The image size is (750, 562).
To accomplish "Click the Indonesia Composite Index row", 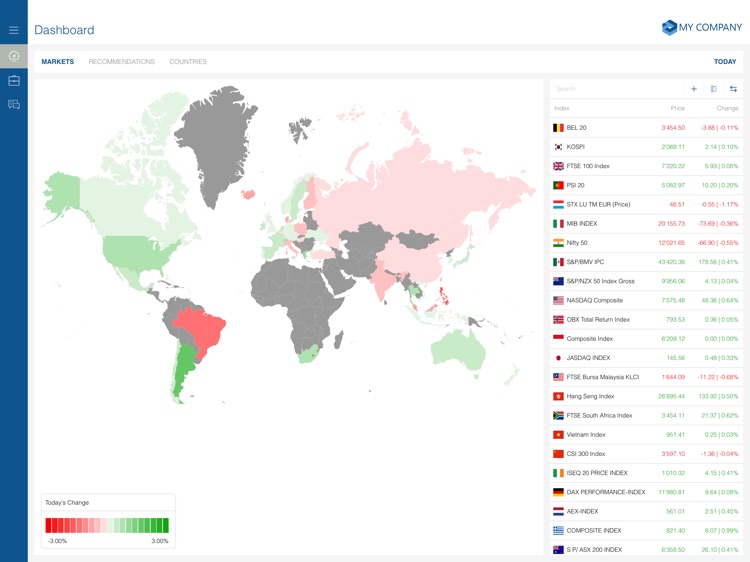I will coord(646,339).
